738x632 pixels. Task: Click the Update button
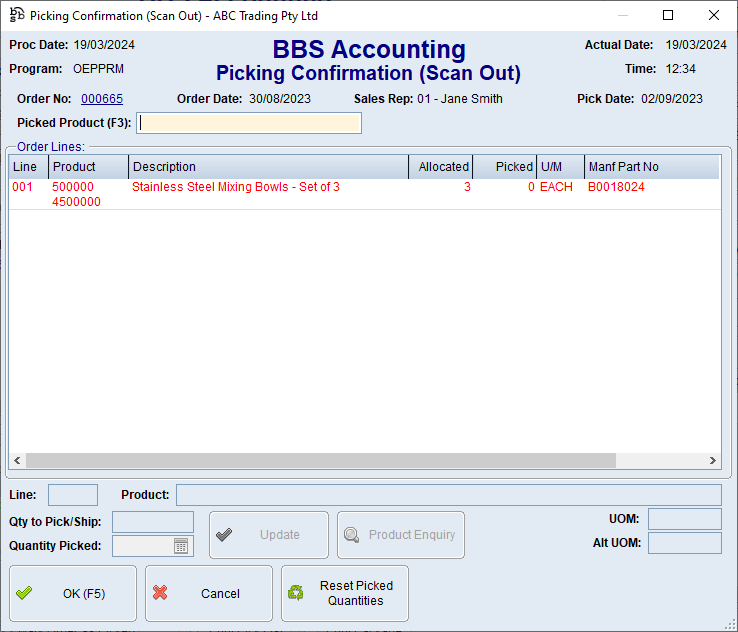click(x=269, y=535)
